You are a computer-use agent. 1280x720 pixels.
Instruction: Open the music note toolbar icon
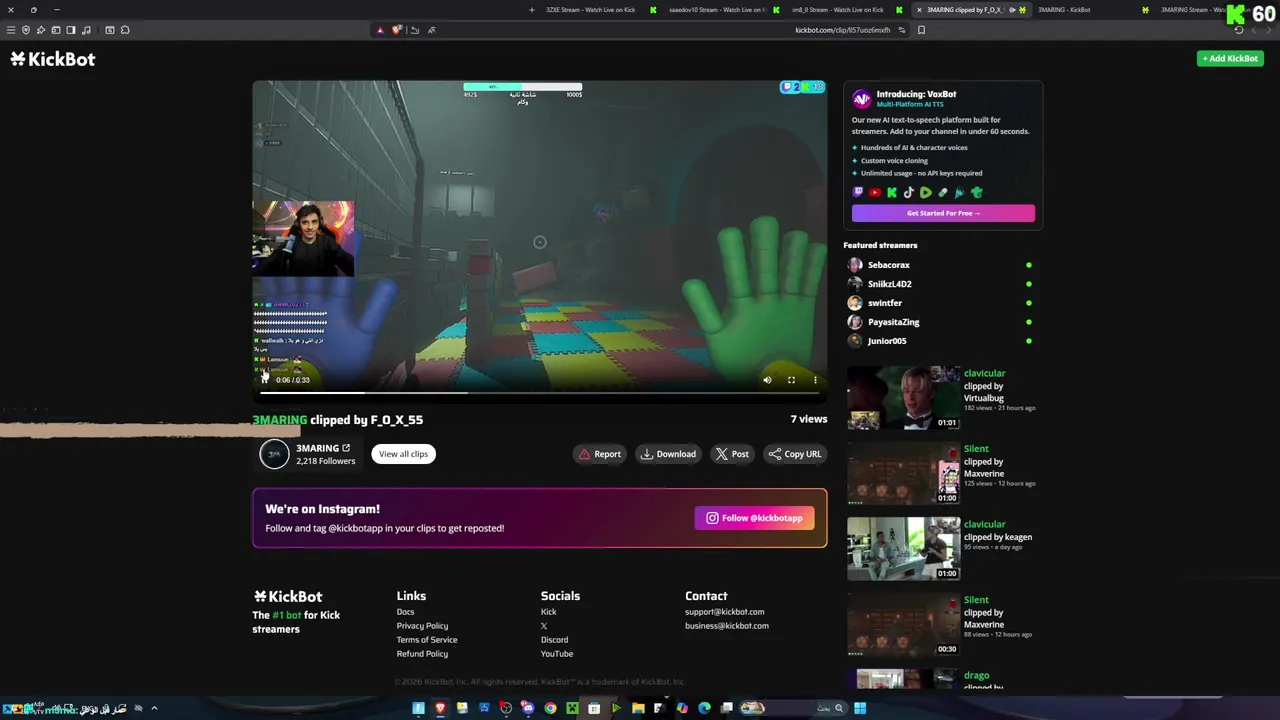point(86,30)
